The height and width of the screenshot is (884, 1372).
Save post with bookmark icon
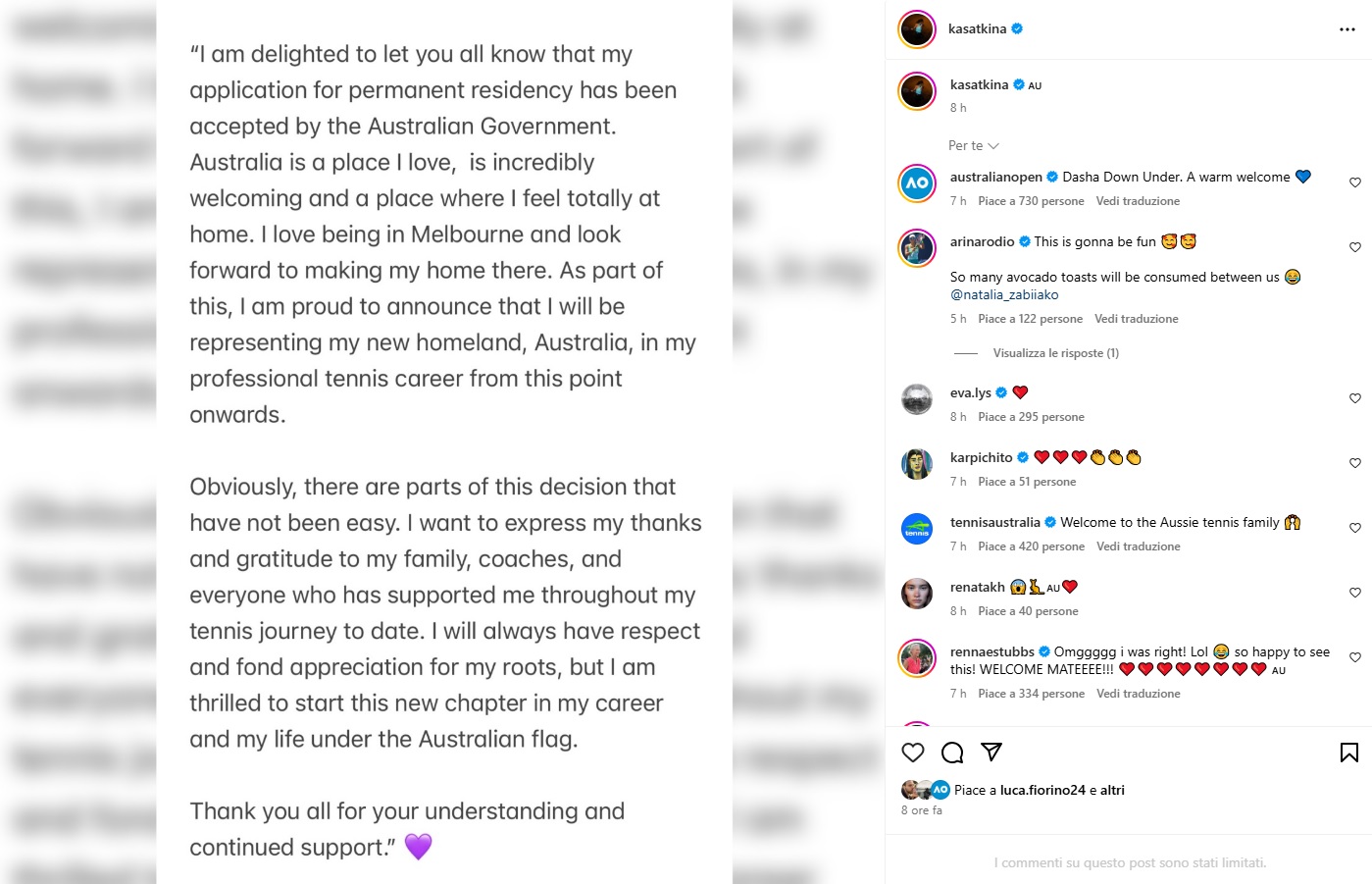[x=1349, y=753]
